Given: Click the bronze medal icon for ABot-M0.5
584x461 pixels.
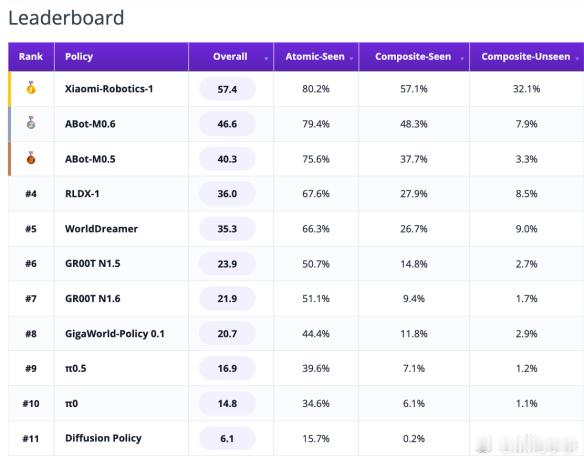Looking at the screenshot, I should click(x=31, y=158).
